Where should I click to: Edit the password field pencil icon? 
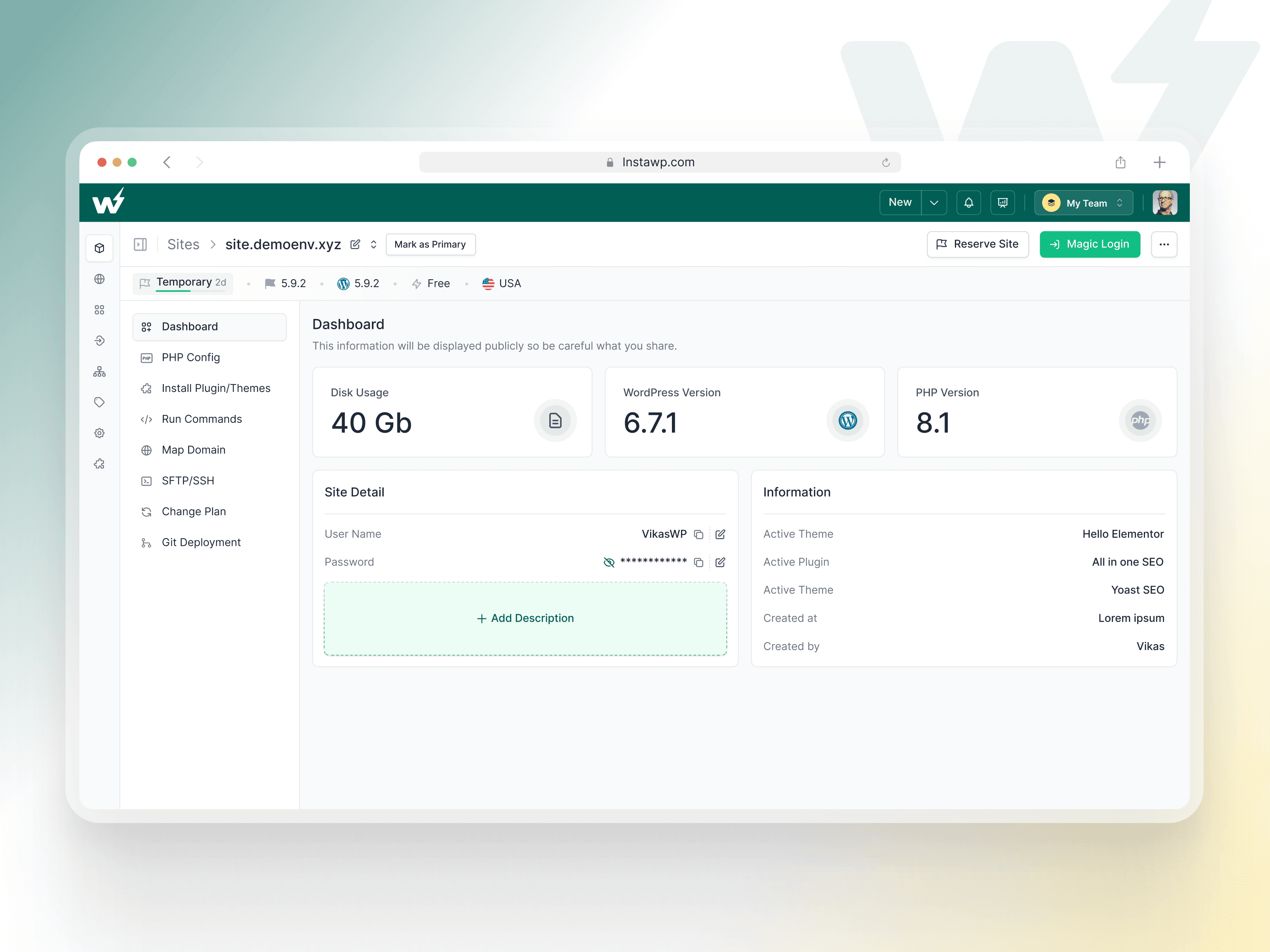(x=720, y=562)
